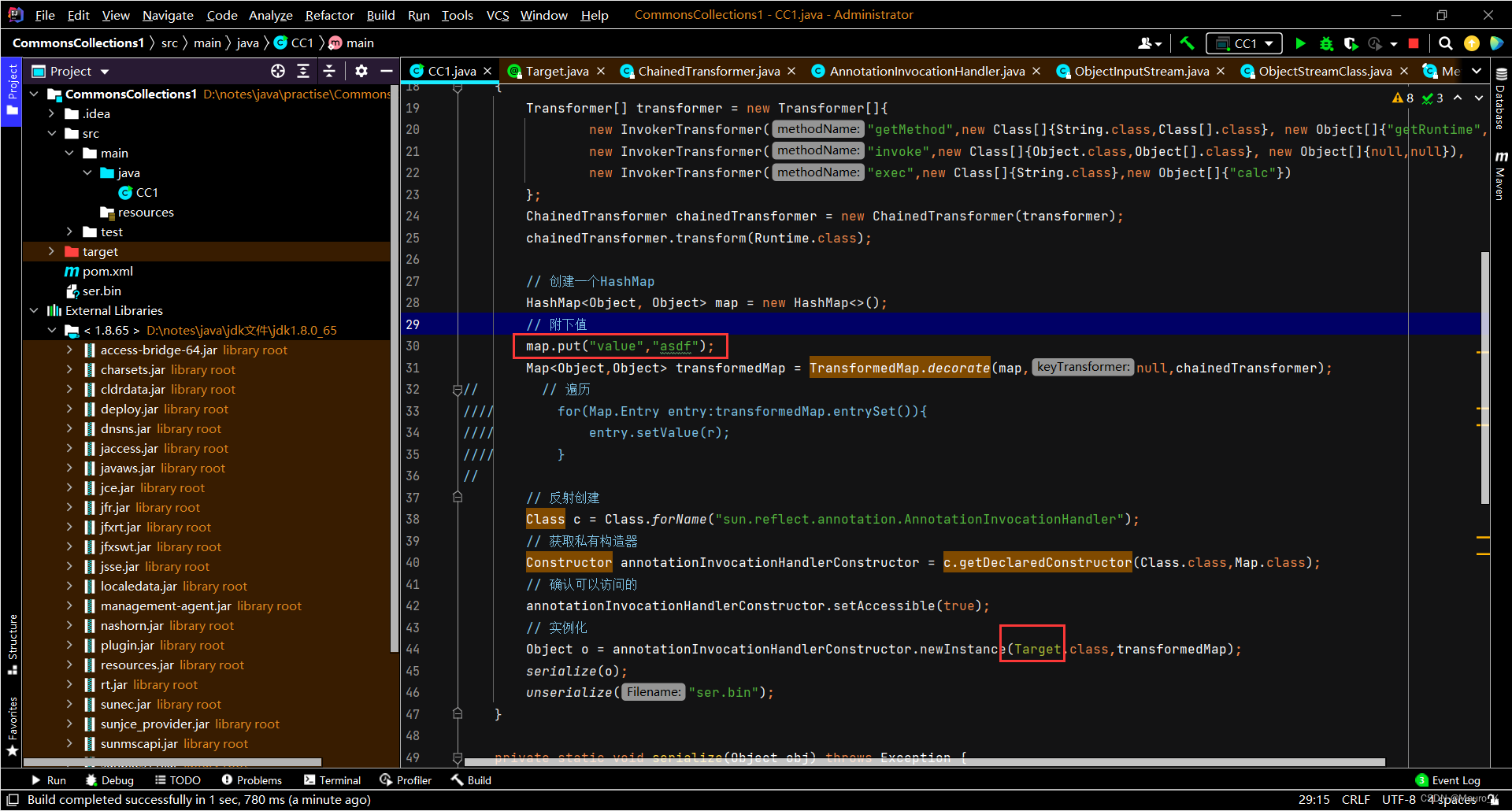Open the Build tool window
The image size is (1512, 811).
tap(471, 780)
